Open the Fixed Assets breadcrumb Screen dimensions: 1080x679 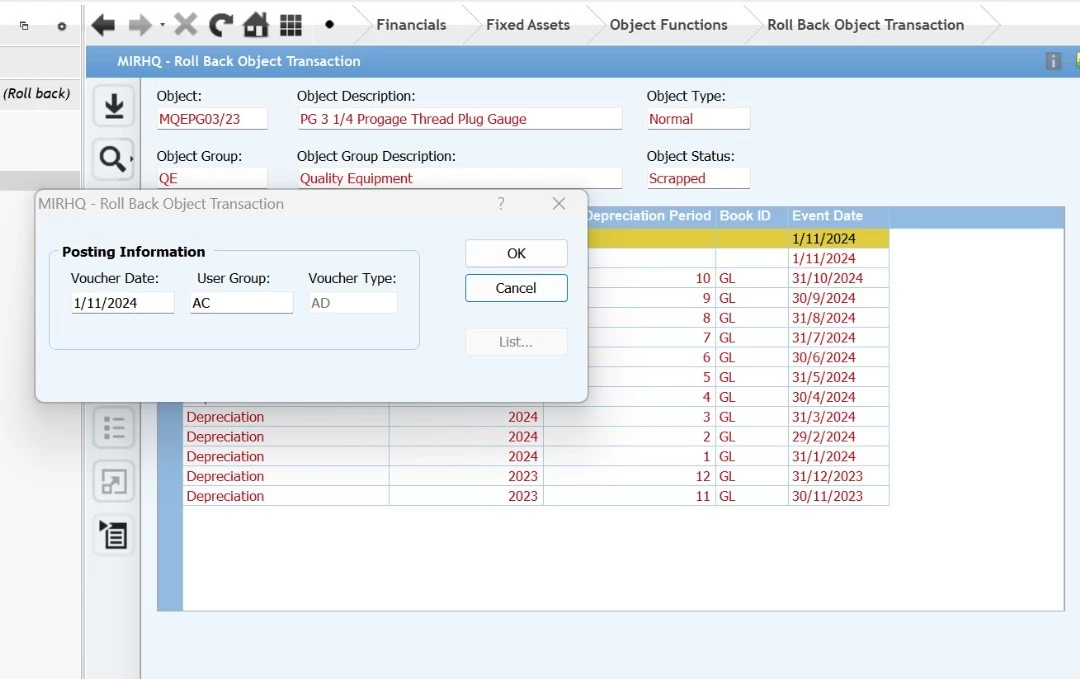528,25
